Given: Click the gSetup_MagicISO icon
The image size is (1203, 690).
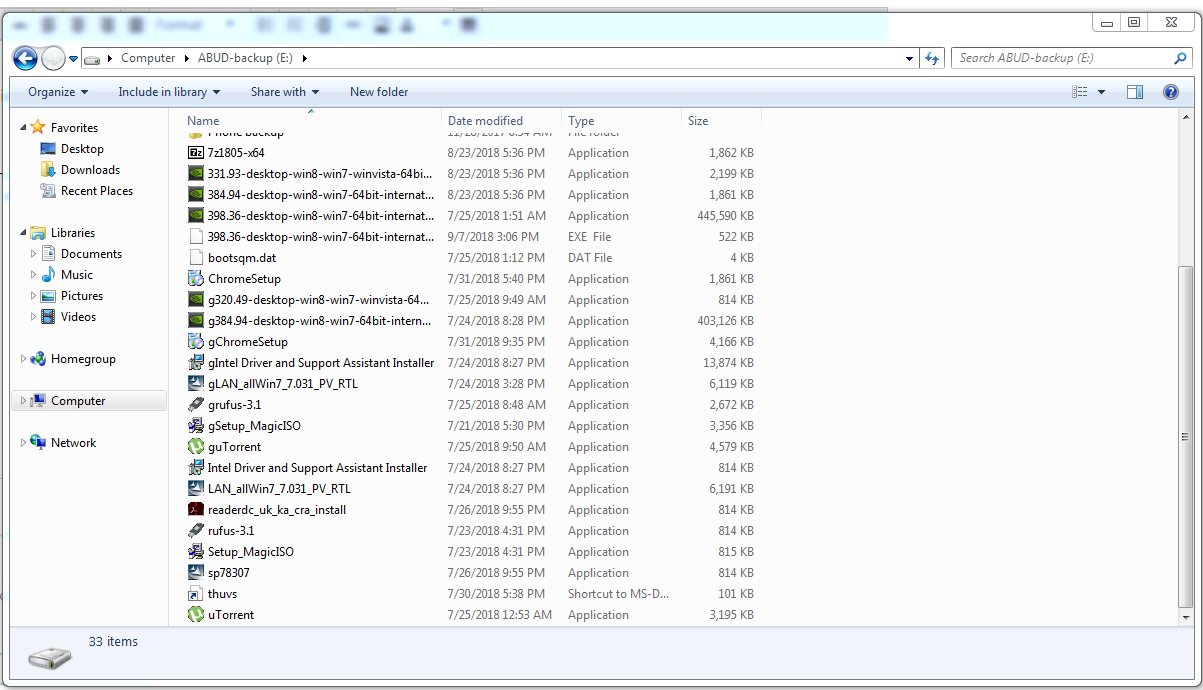Looking at the screenshot, I should coord(196,426).
